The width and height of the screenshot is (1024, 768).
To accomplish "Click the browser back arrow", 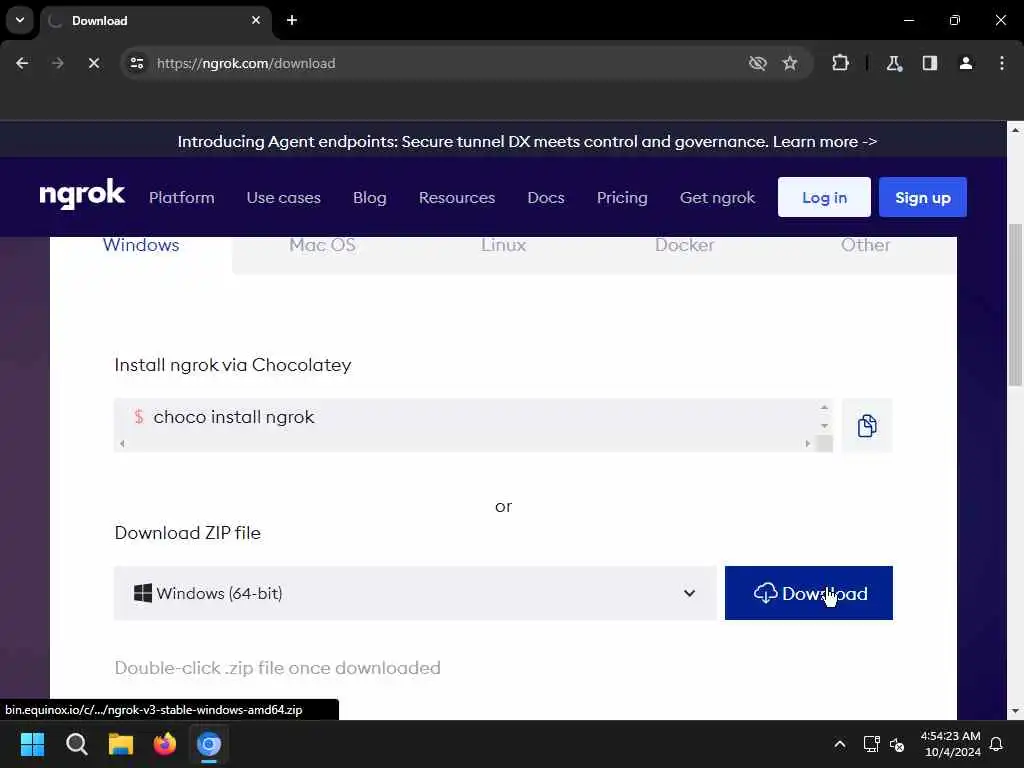I will (x=22, y=63).
